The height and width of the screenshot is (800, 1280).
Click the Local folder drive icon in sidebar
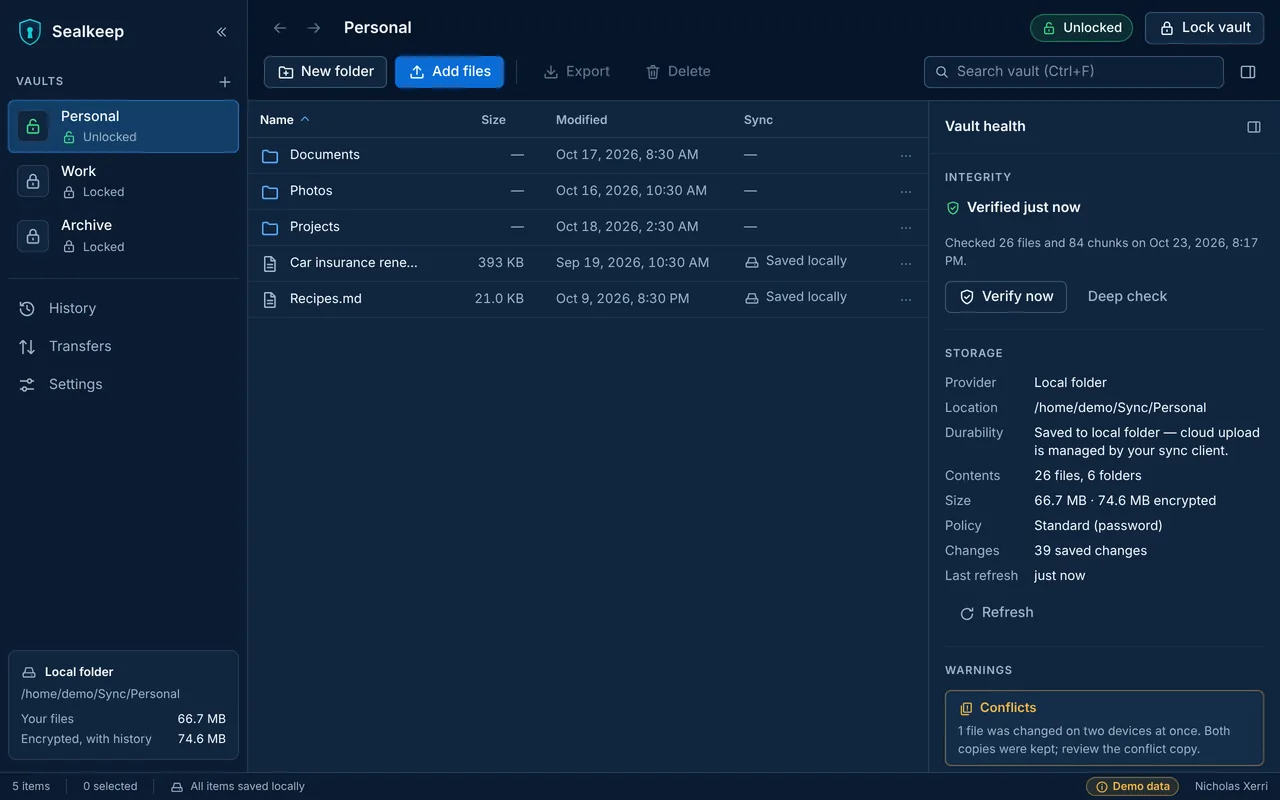pos(29,673)
